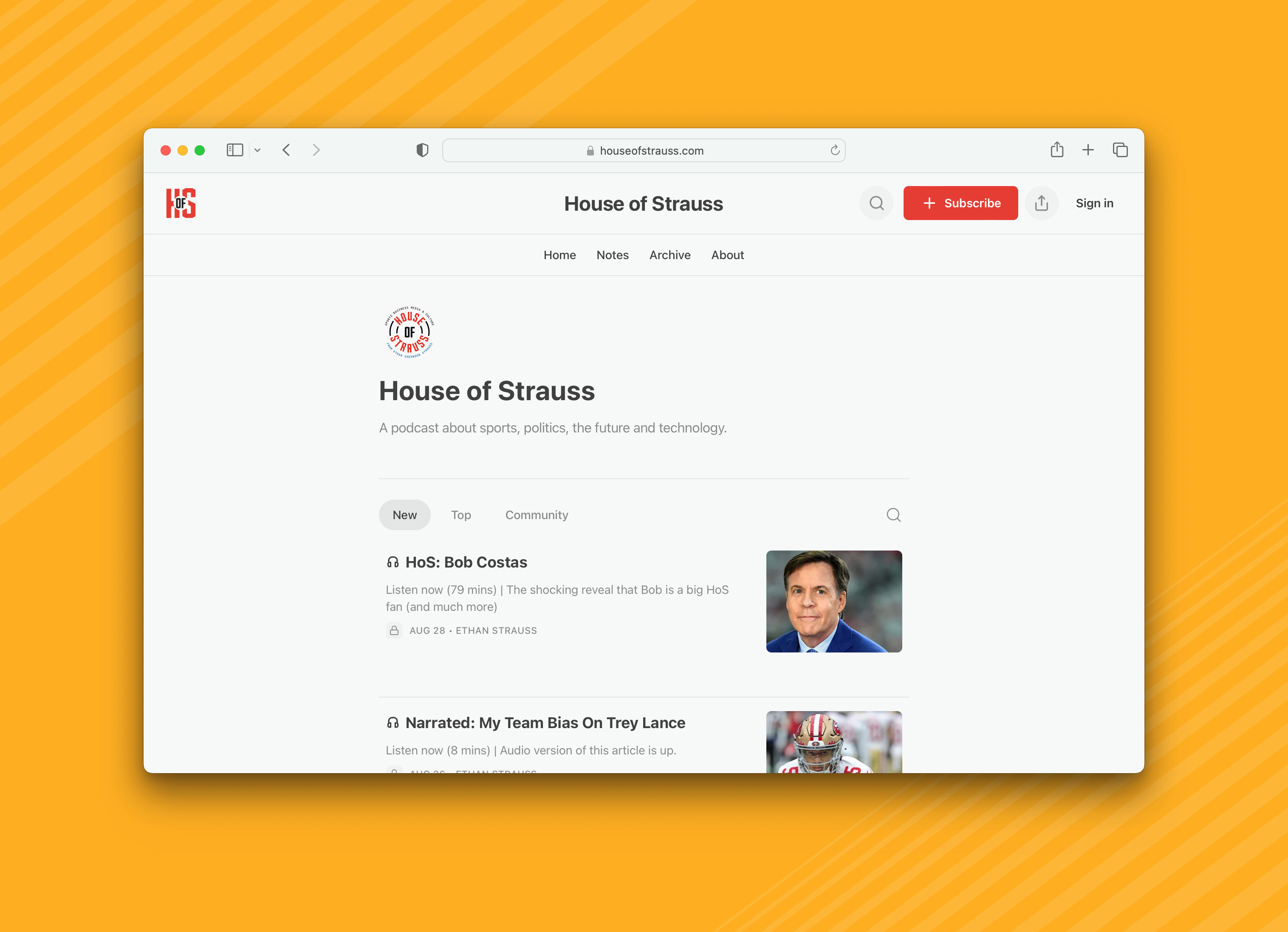Switch to the Top posts tab
Image resolution: width=1288 pixels, height=932 pixels.
click(x=460, y=514)
